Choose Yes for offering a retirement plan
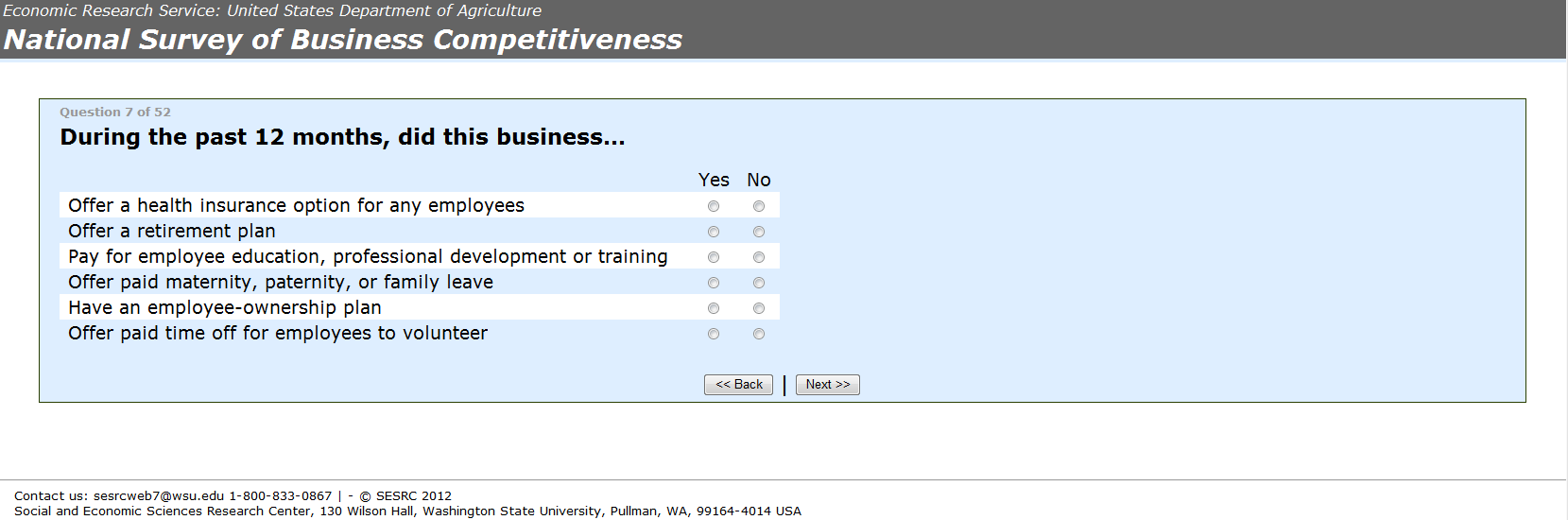 (x=714, y=232)
